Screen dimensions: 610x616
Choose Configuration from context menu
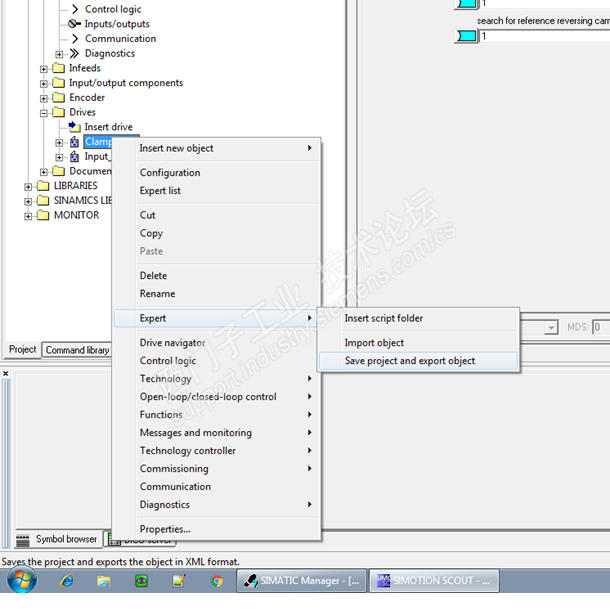pyautogui.click(x=217, y=172)
